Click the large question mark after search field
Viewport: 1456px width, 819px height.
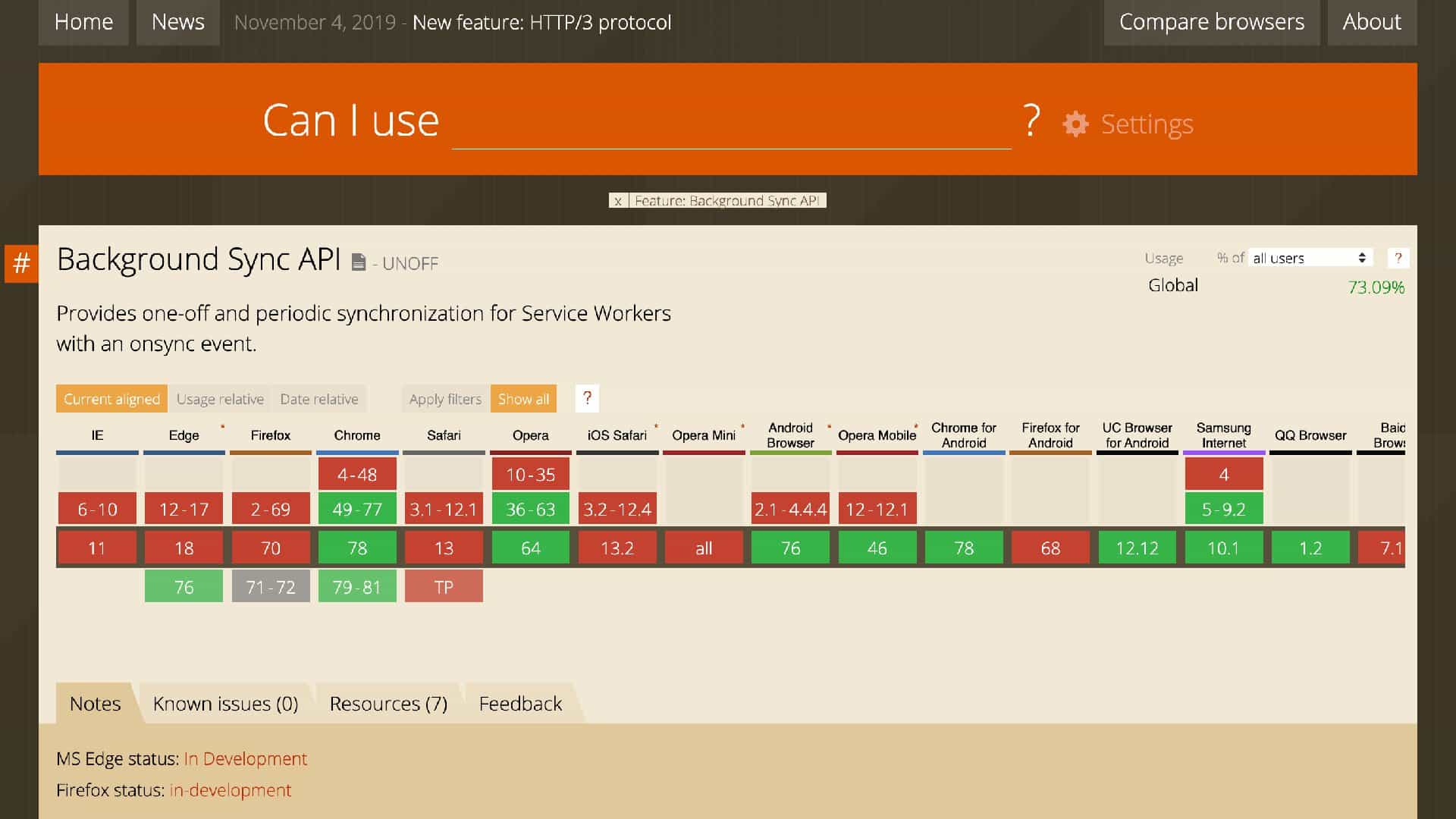(1031, 121)
